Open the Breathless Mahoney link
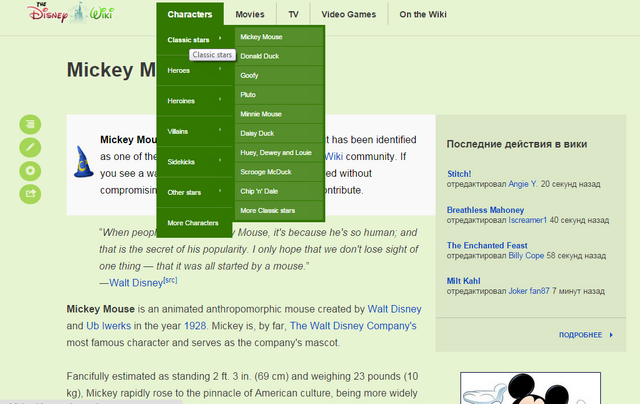Viewport: 640px width, 404px height. tap(485, 210)
